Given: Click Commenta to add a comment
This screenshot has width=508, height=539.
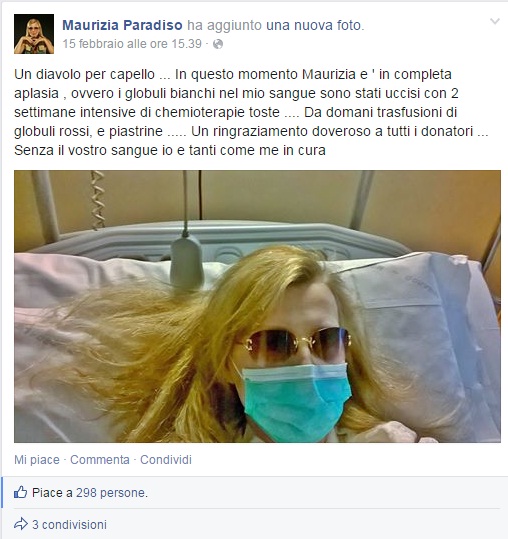Looking at the screenshot, I should [100, 460].
